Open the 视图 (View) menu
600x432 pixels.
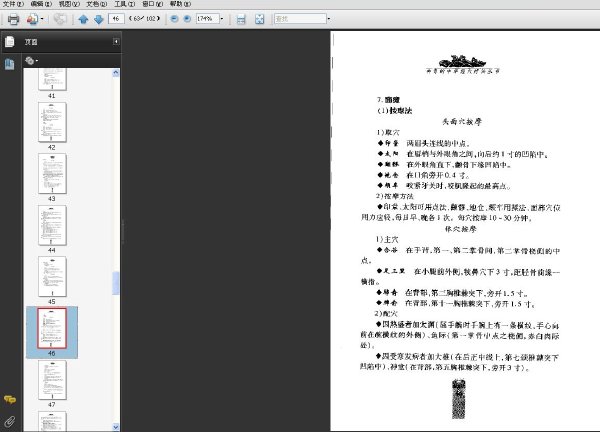pos(69,4)
